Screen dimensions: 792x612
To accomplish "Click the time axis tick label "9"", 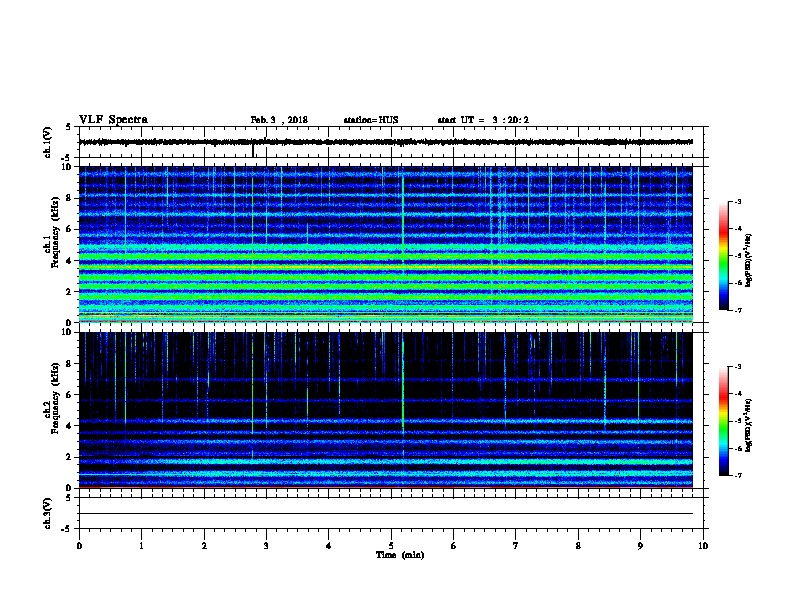I will click(640, 546).
